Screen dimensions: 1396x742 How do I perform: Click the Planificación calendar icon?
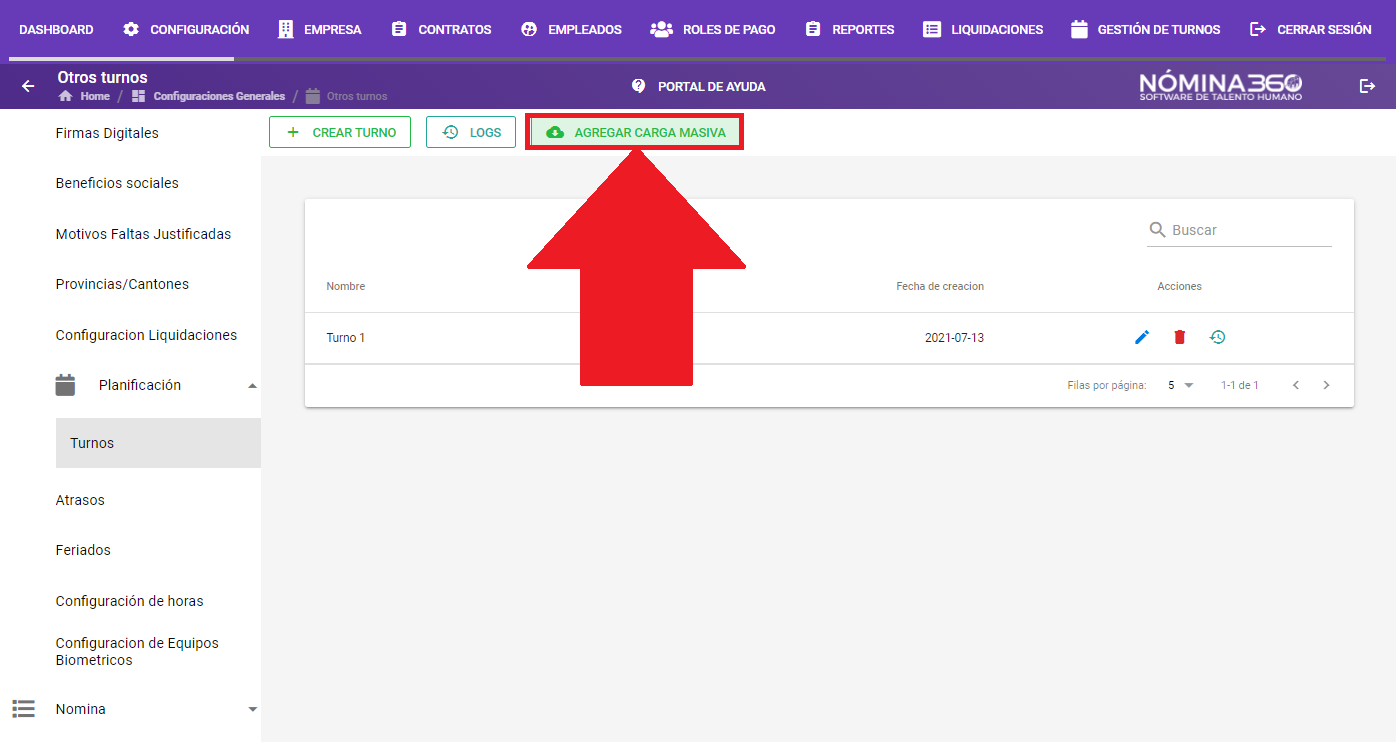pyautogui.click(x=65, y=385)
